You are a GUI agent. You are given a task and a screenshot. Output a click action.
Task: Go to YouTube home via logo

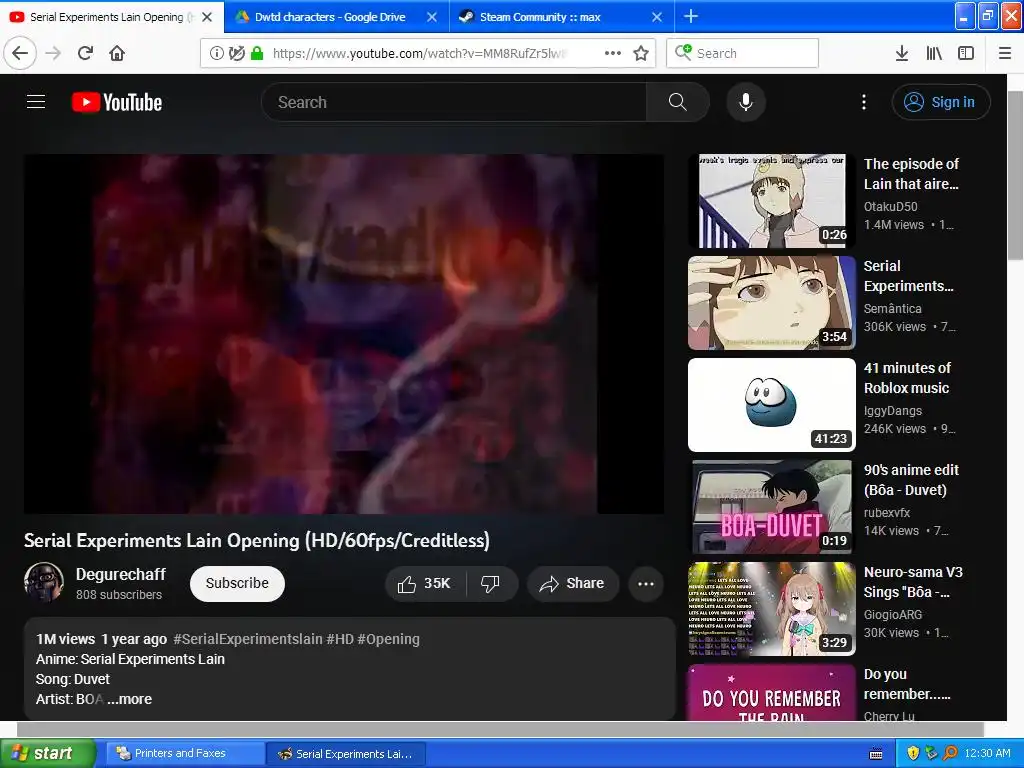coord(117,102)
